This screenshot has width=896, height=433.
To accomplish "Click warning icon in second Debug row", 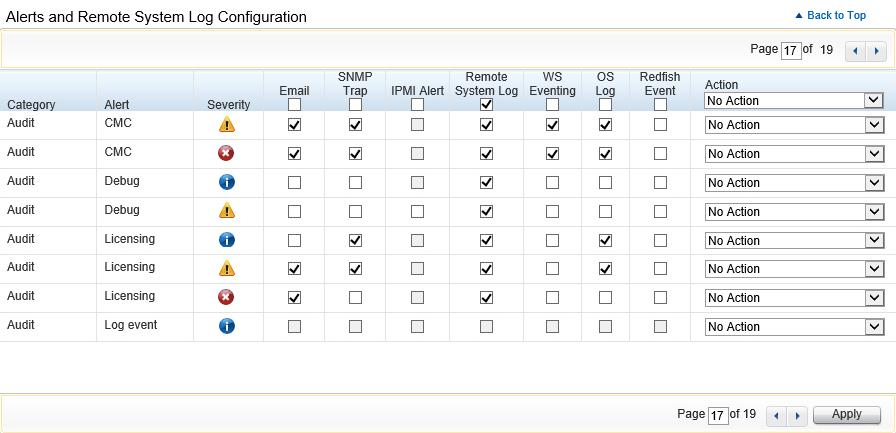I will (227, 211).
